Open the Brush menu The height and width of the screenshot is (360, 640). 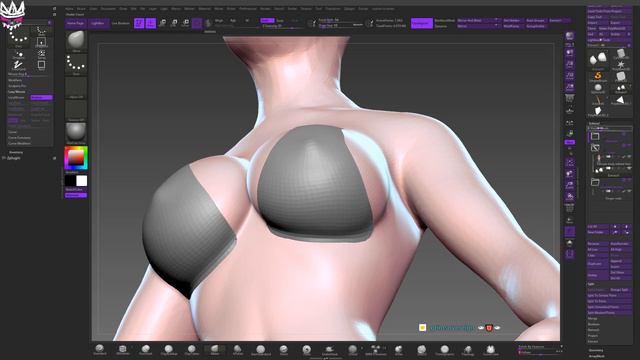81,9
